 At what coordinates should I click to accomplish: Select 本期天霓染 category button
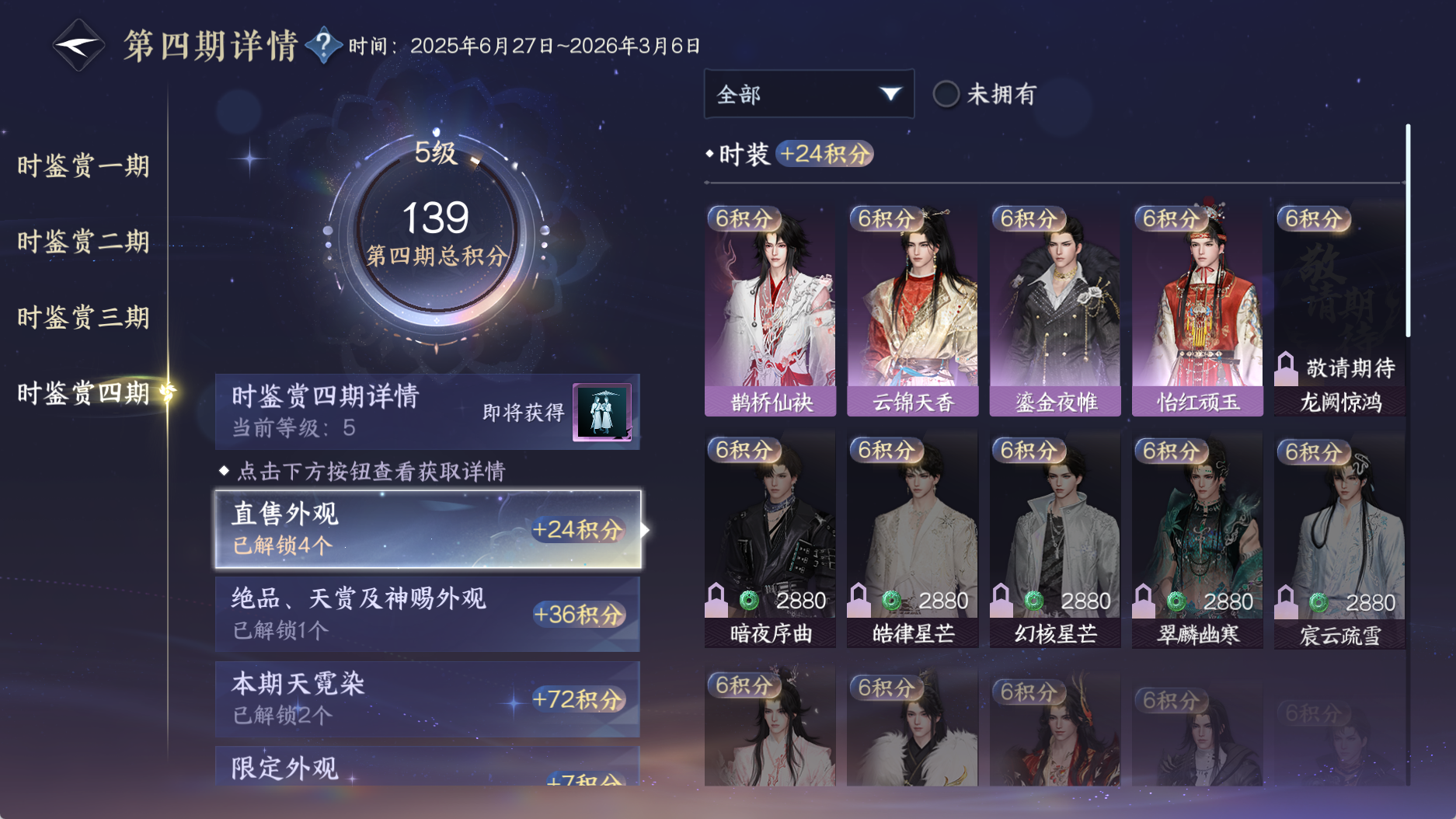[427, 699]
